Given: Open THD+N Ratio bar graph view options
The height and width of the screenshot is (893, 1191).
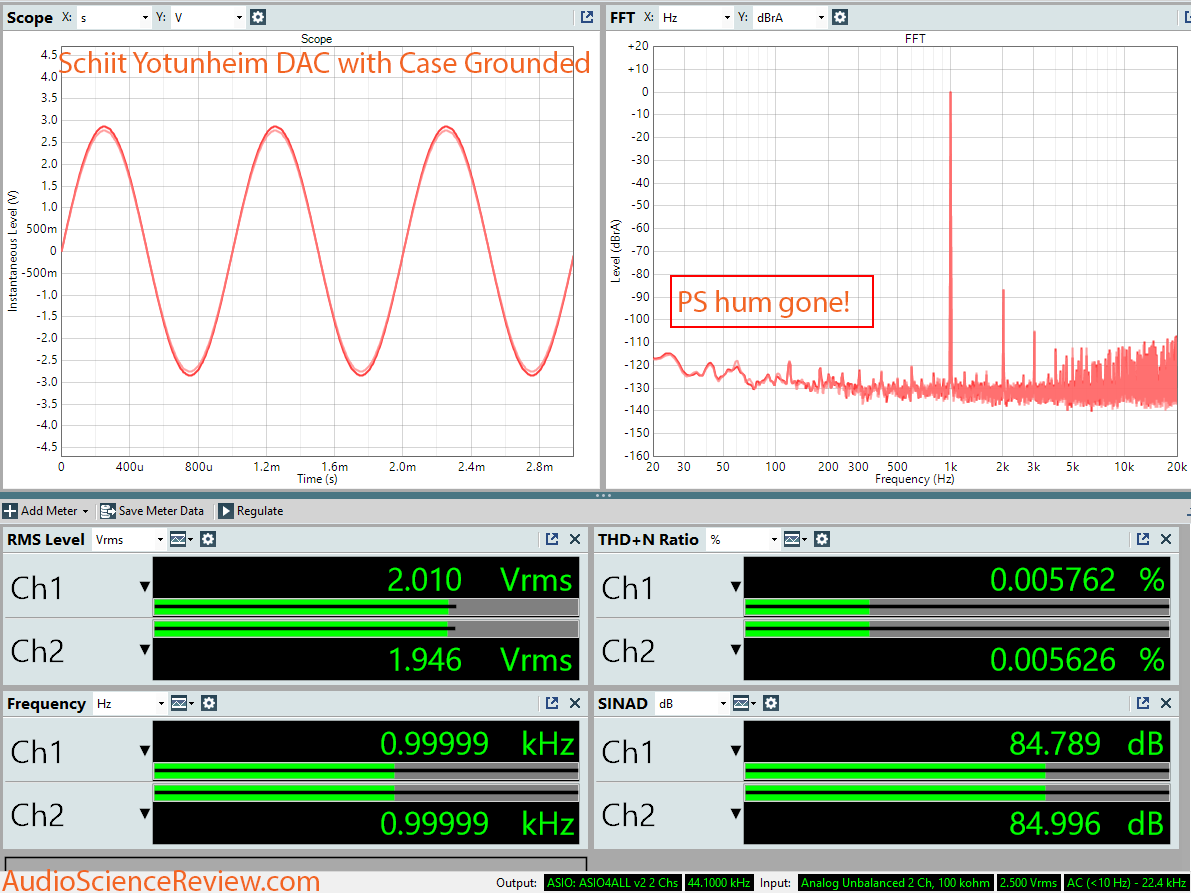Looking at the screenshot, I should [795, 539].
